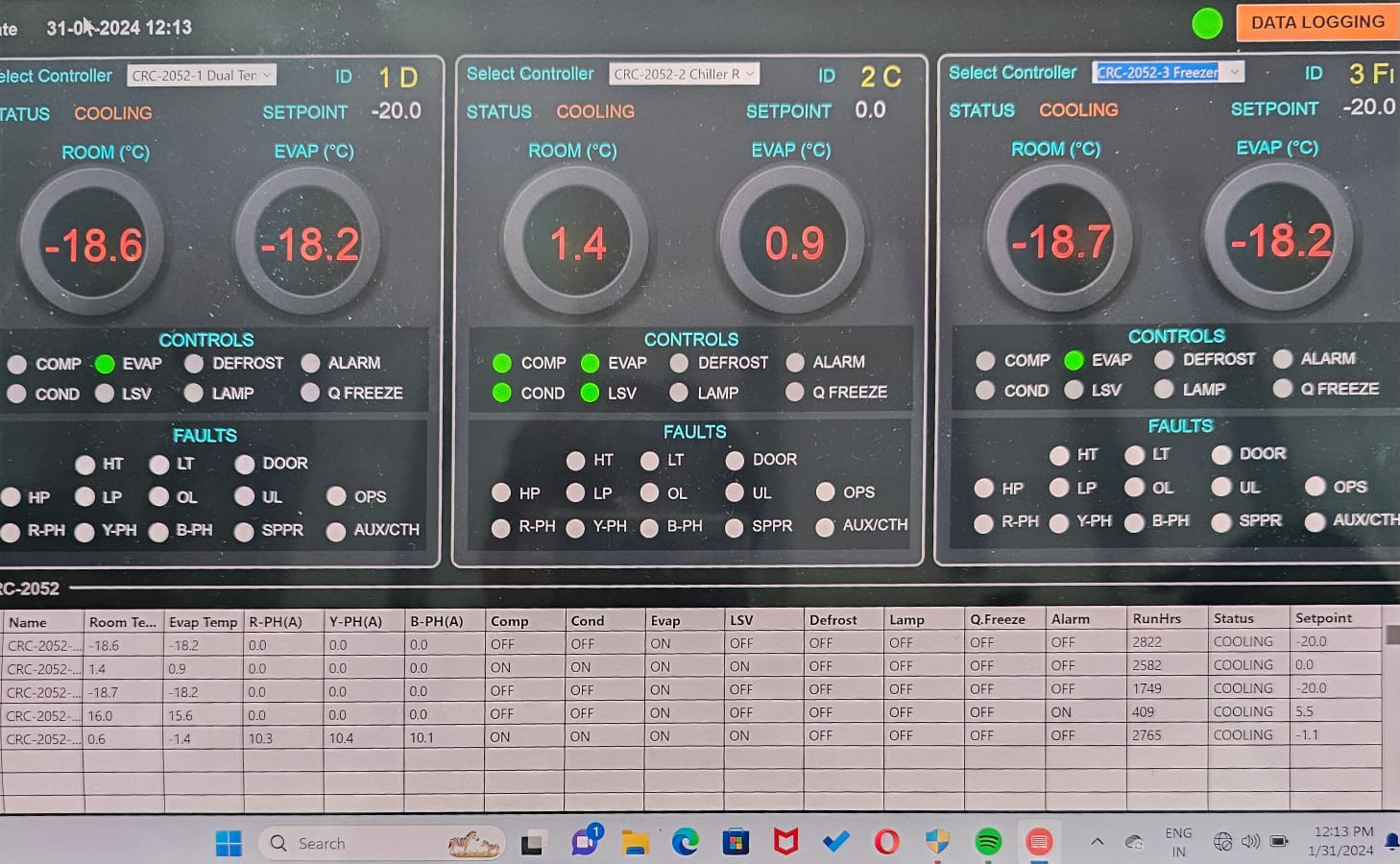
Task: Click the DATA LOGGING button
Action: coord(1316,22)
